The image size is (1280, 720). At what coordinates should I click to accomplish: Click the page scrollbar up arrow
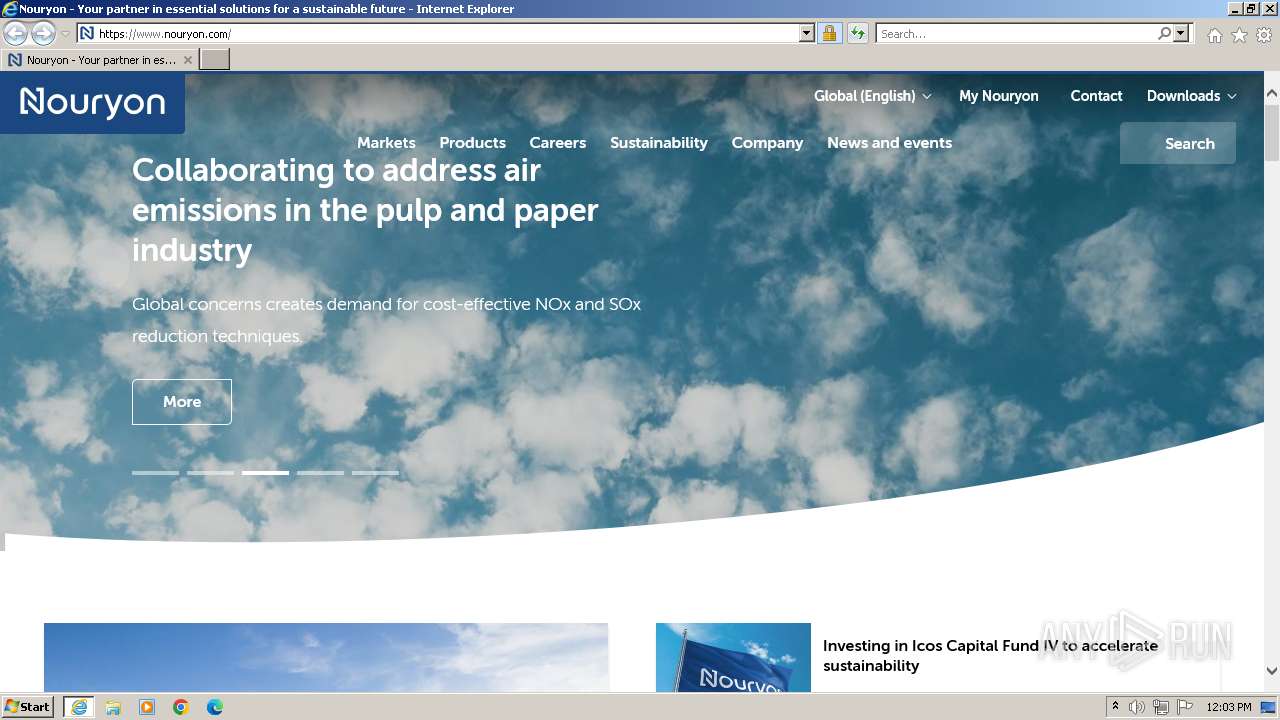[x=1272, y=94]
